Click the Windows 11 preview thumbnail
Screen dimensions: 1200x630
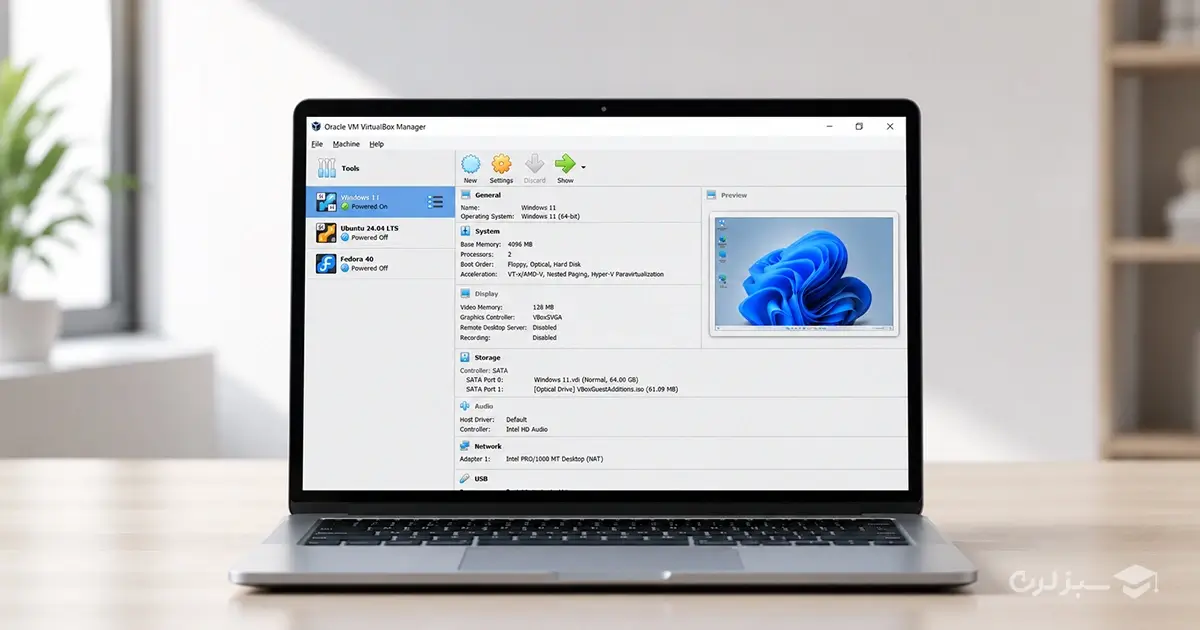point(804,273)
